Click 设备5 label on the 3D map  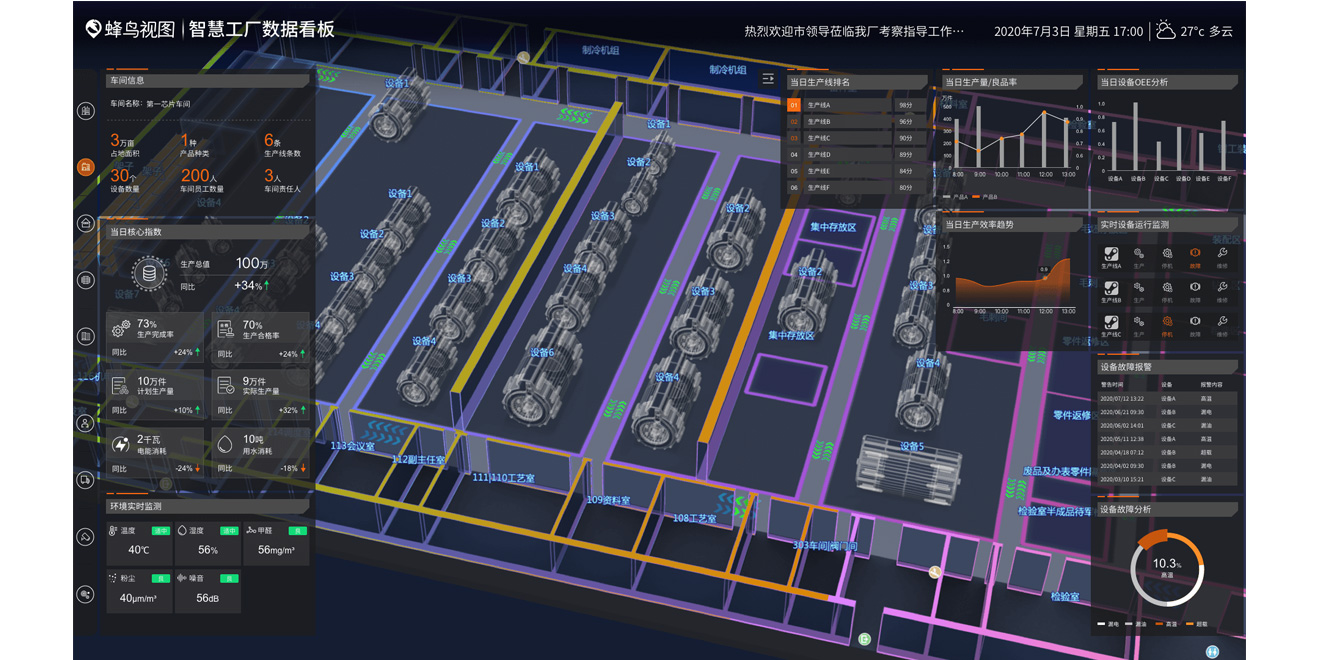click(911, 446)
